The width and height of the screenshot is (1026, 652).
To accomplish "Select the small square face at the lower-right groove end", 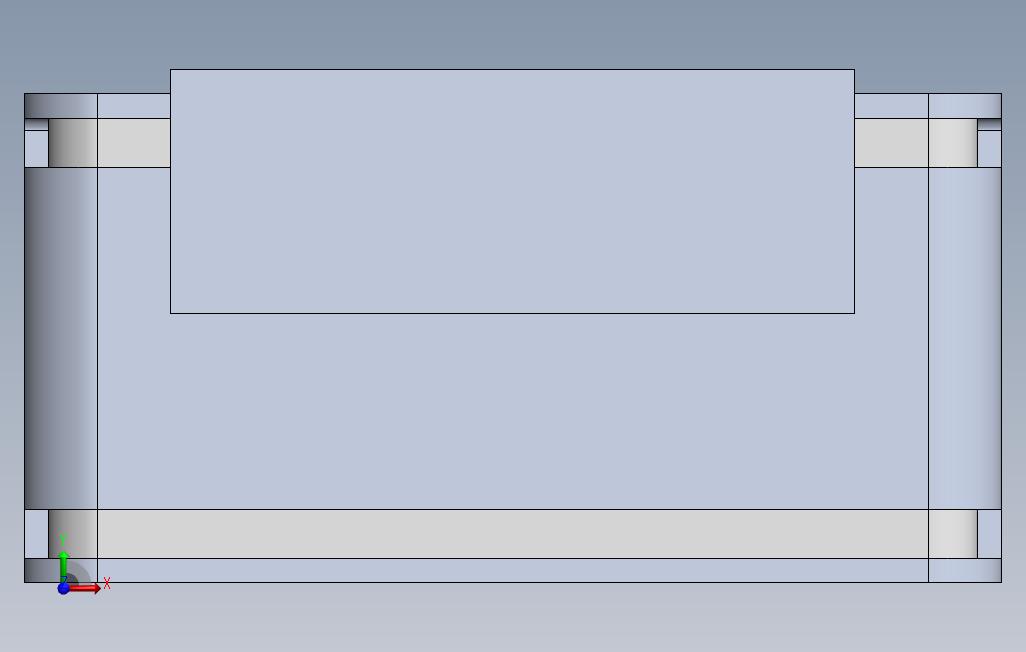I will [989, 534].
